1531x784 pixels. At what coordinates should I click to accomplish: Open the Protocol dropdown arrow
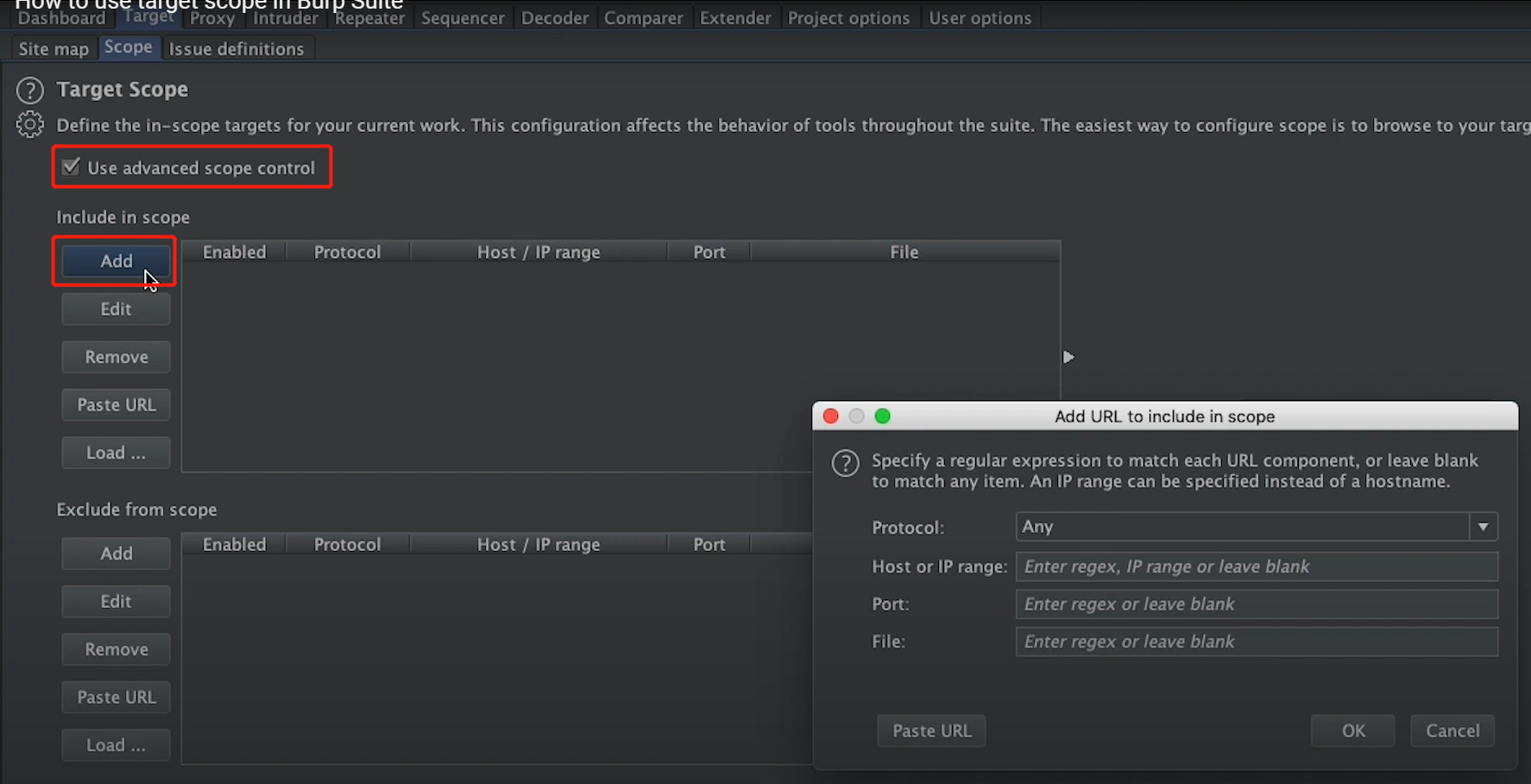click(x=1483, y=526)
